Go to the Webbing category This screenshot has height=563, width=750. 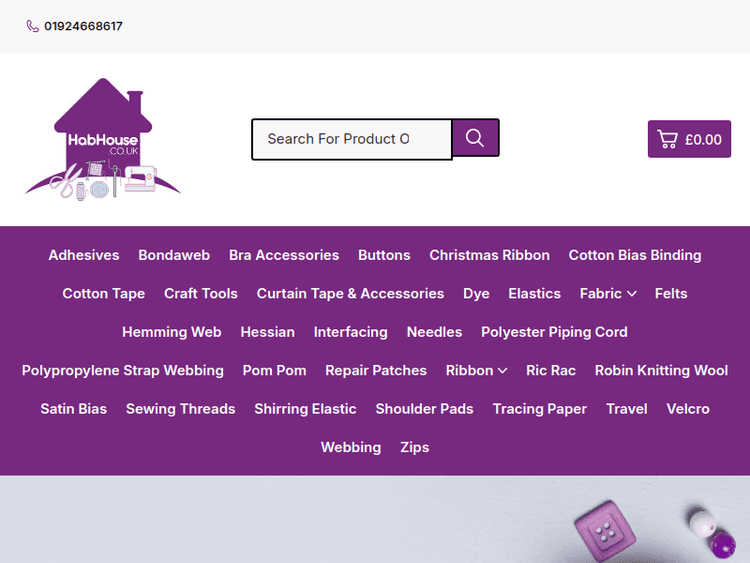[351, 447]
